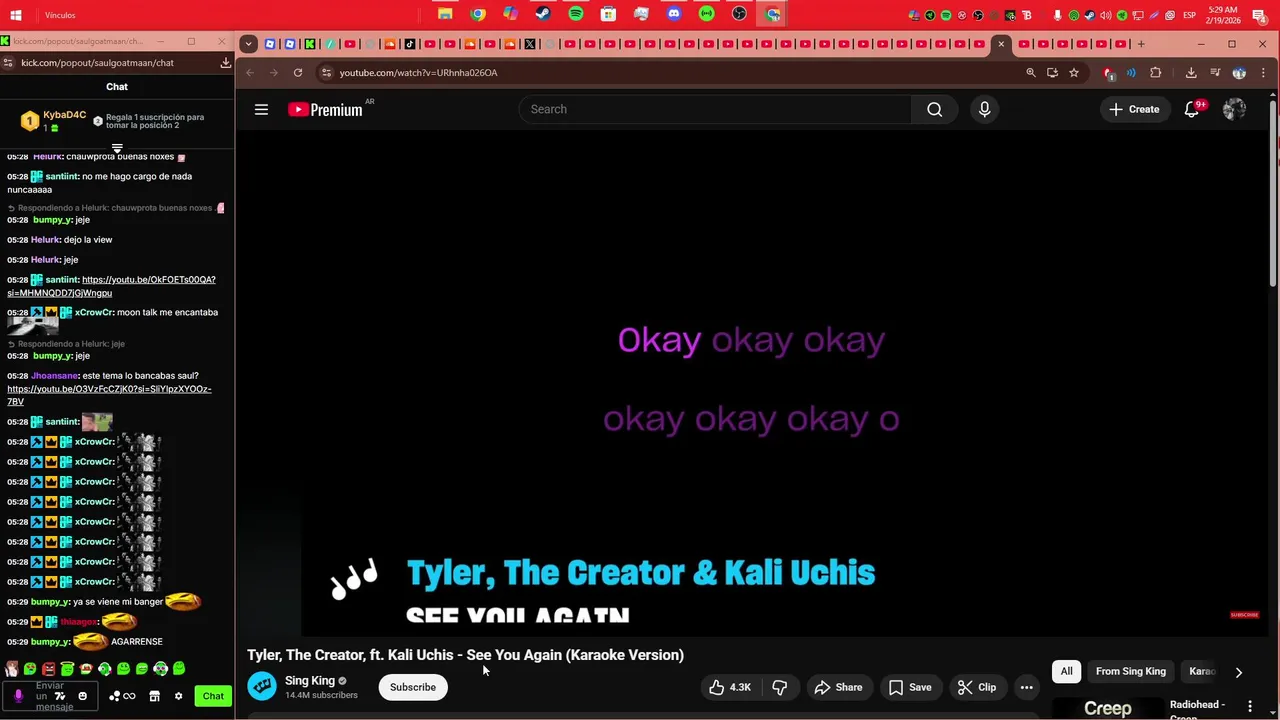Open the Kick shop icon

154,696
